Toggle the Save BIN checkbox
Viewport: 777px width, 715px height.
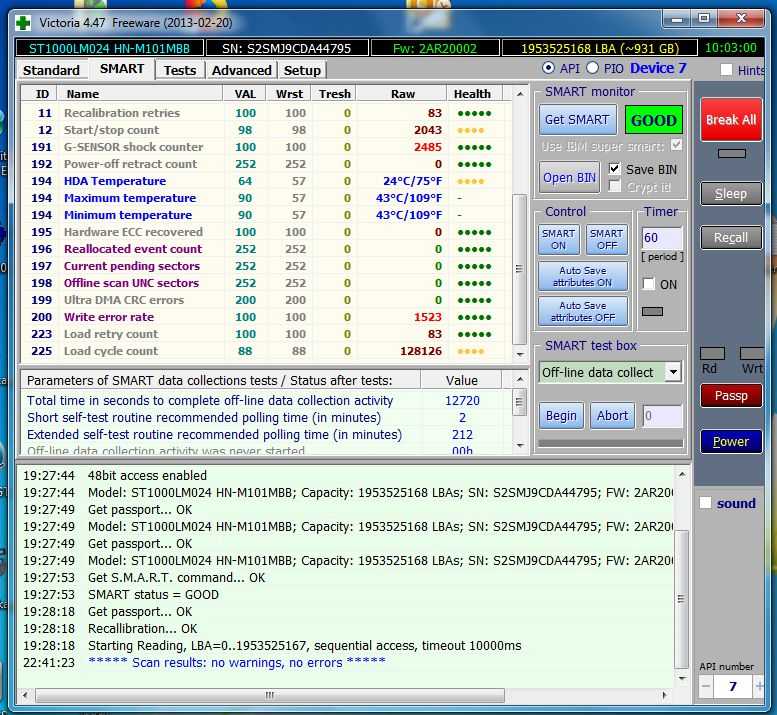(x=615, y=169)
